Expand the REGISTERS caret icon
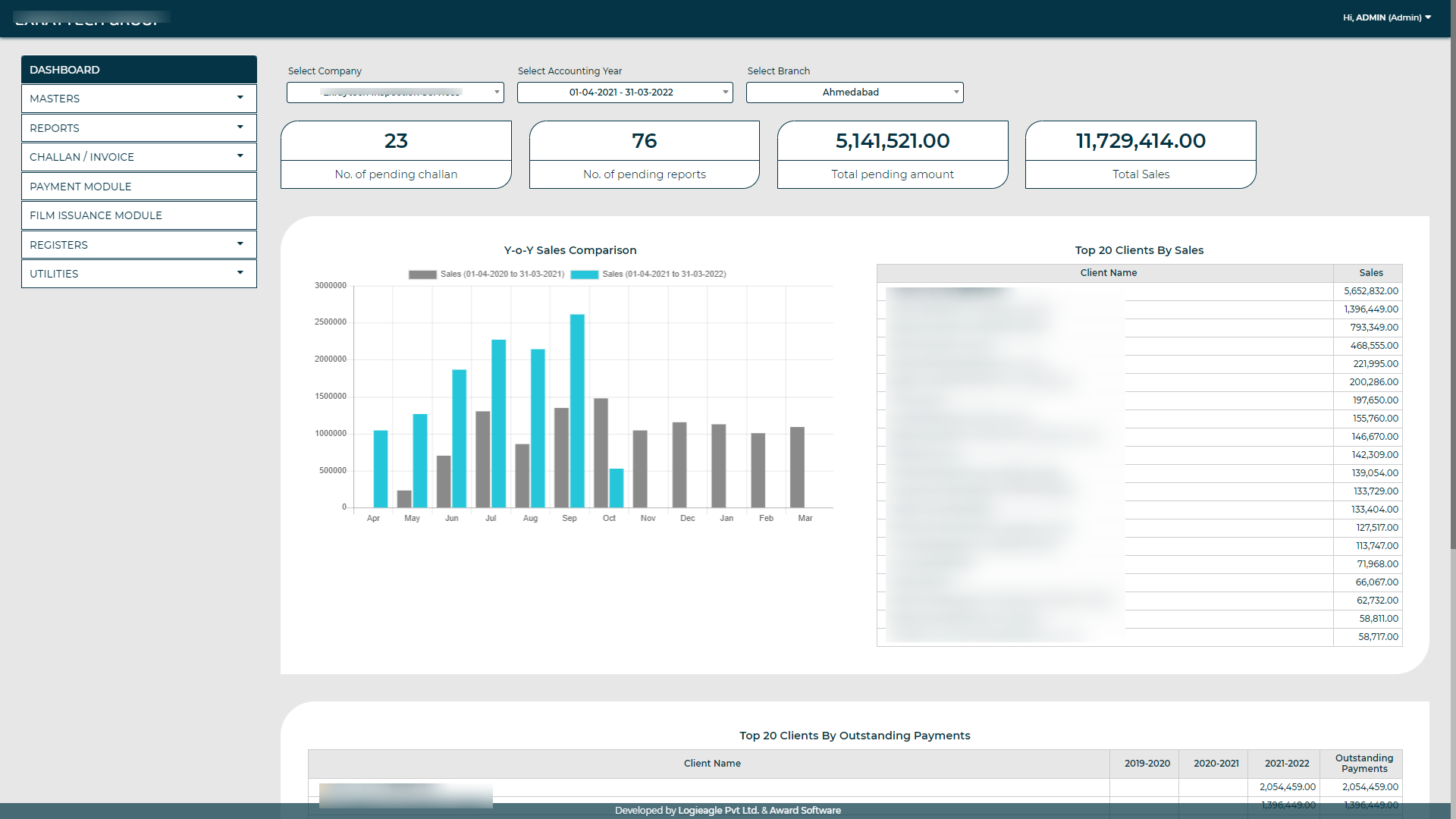The width and height of the screenshot is (1456, 819). (x=240, y=244)
